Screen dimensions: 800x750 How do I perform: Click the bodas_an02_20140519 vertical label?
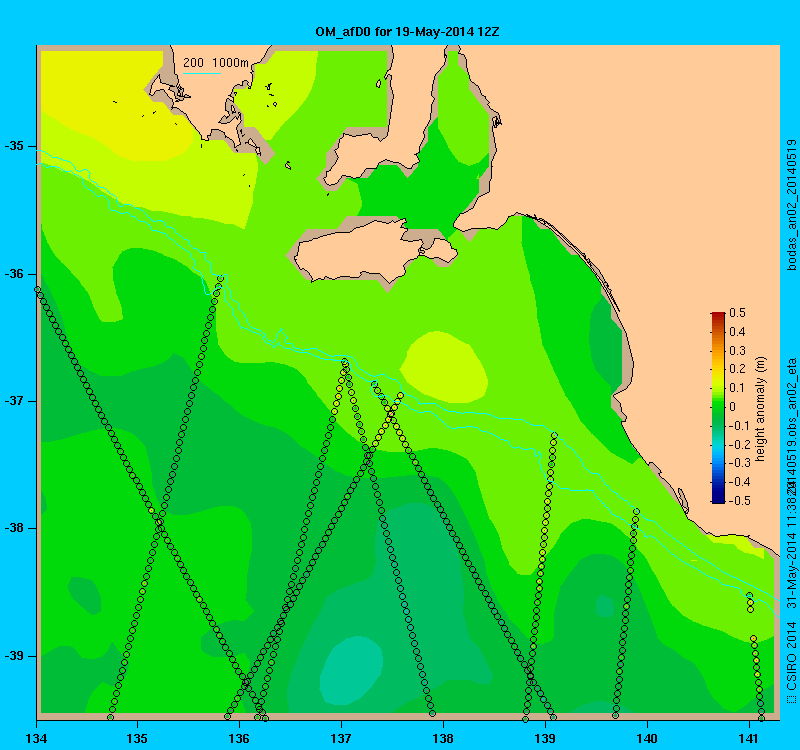(791, 205)
